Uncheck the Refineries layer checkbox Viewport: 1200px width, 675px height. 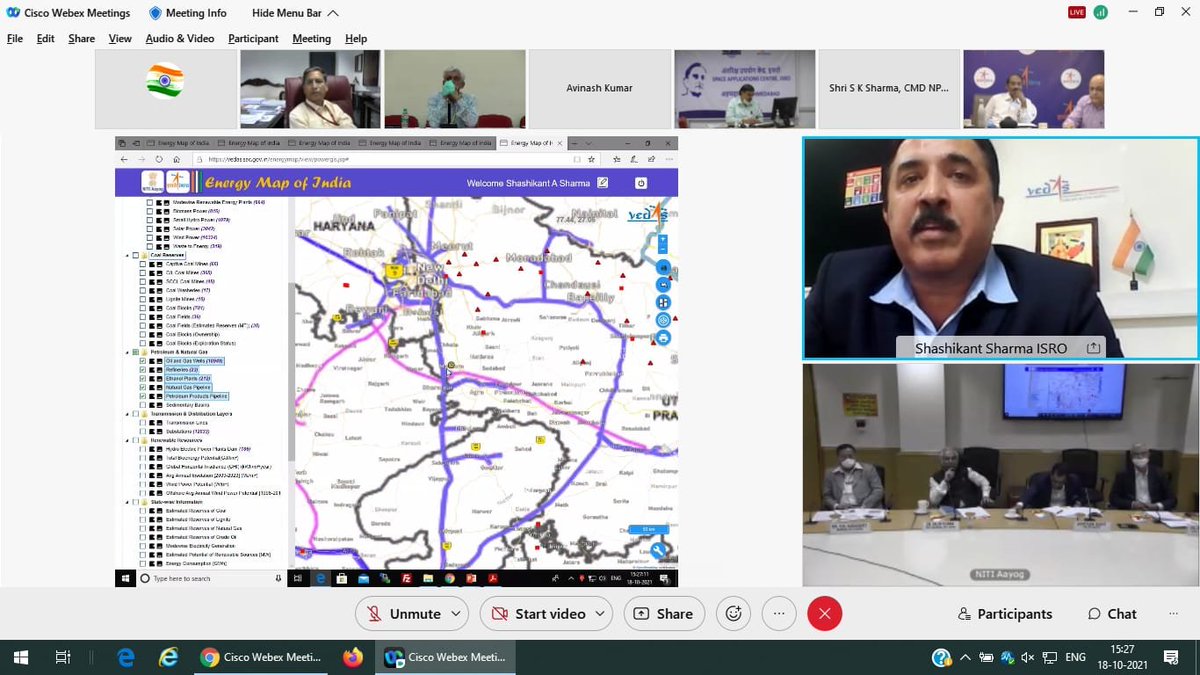click(x=142, y=369)
